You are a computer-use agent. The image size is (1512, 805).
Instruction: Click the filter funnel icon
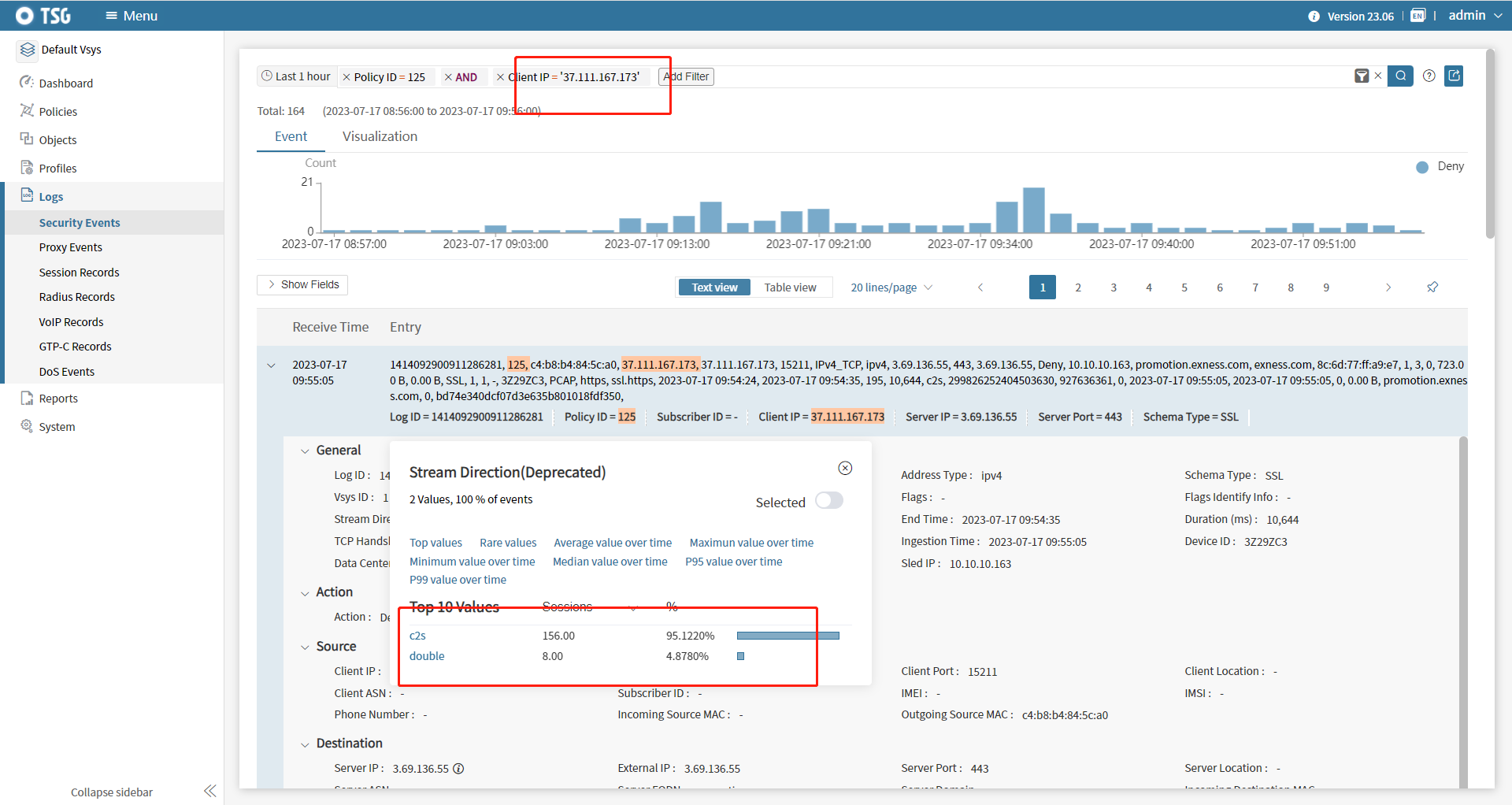pyautogui.click(x=1361, y=76)
